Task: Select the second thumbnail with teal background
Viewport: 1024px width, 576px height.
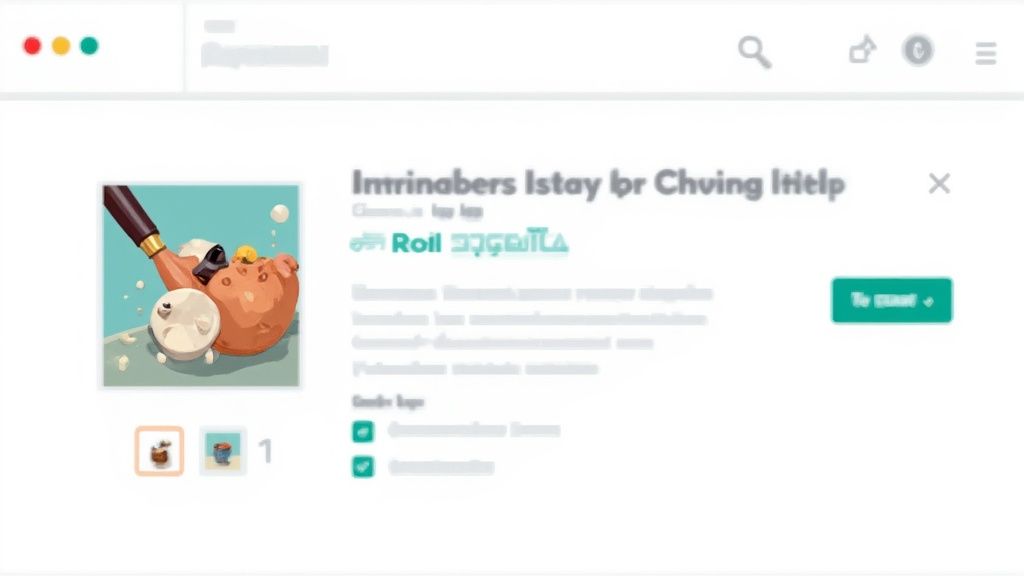Action: (x=223, y=451)
